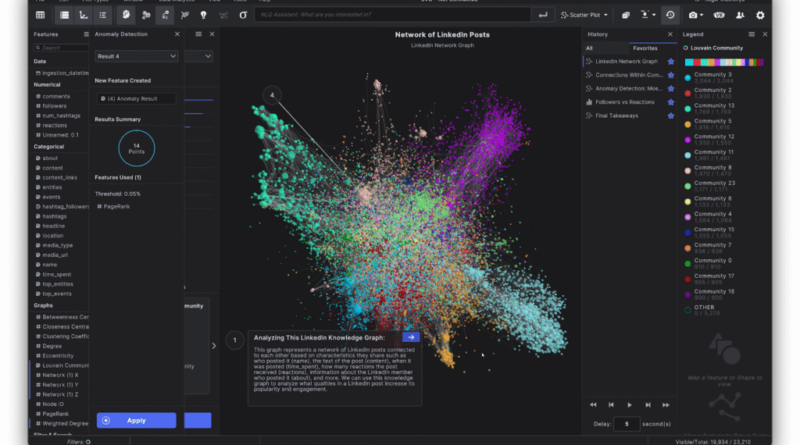This screenshot has height=445, width=800.
Task: Switch to the Favorites history tab
Action: point(645,48)
